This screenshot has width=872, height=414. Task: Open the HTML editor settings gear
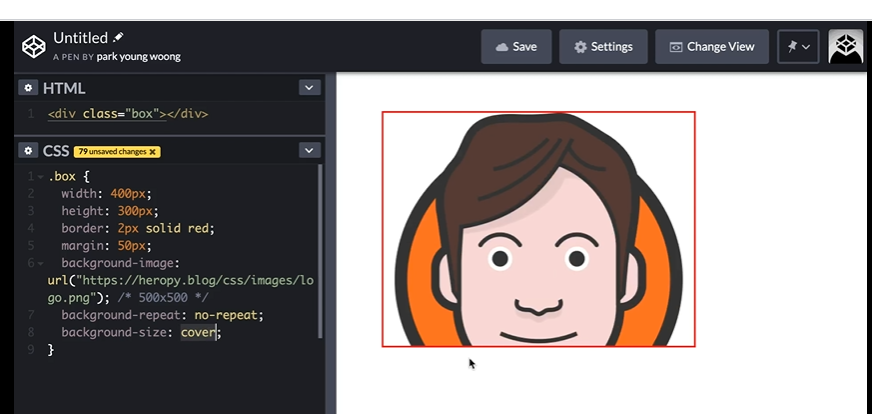28,88
